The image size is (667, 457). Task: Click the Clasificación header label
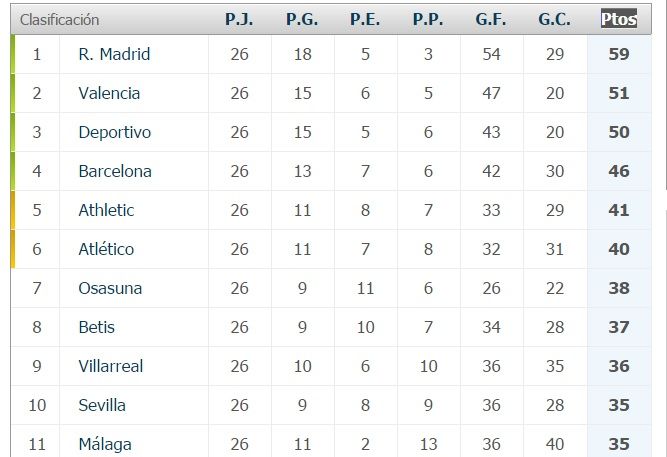tap(59, 19)
